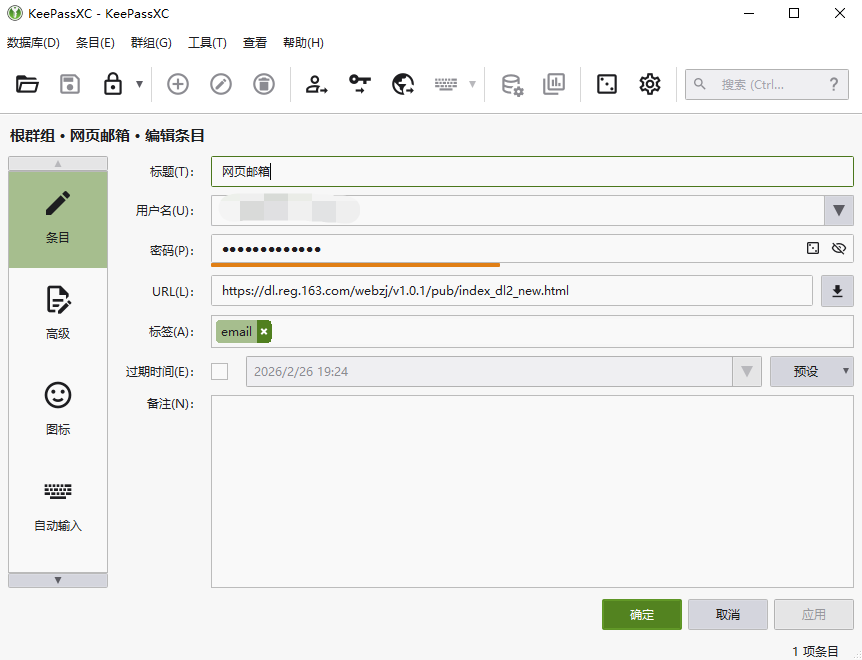The width and height of the screenshot is (862, 660).
Task: Click in the 标题 title field
Action: pos(532,171)
